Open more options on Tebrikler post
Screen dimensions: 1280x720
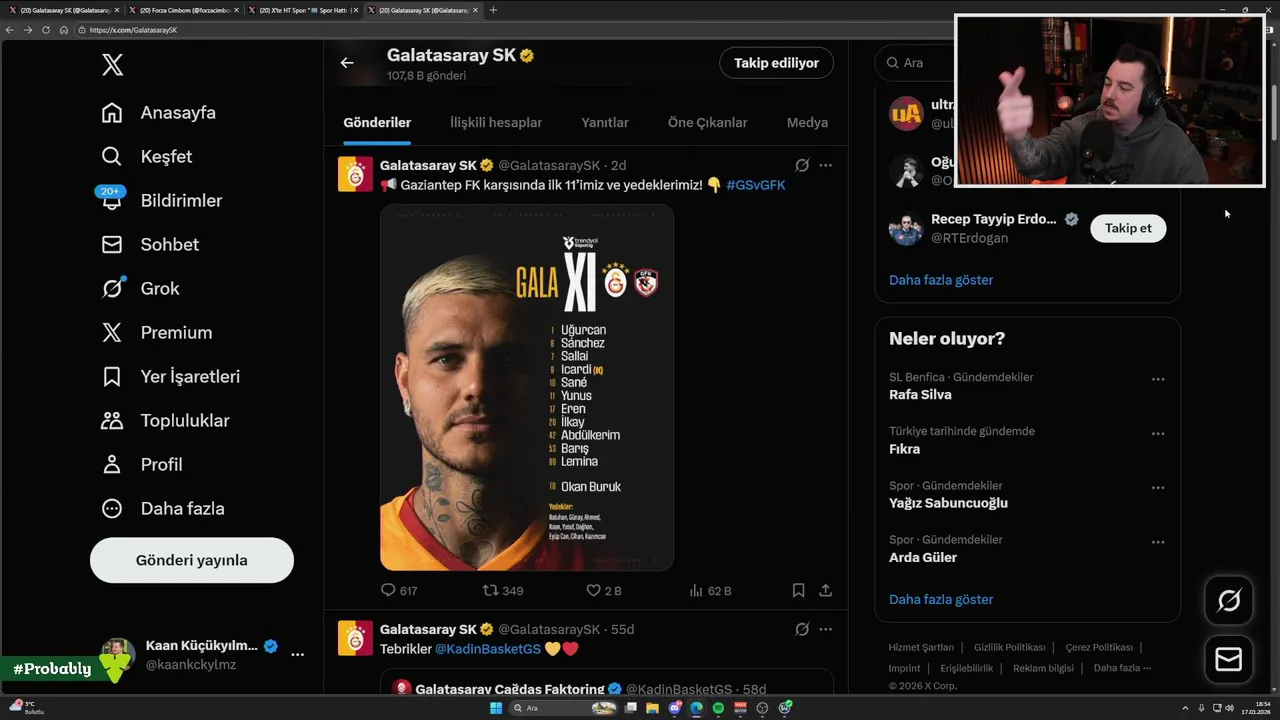tap(825, 630)
